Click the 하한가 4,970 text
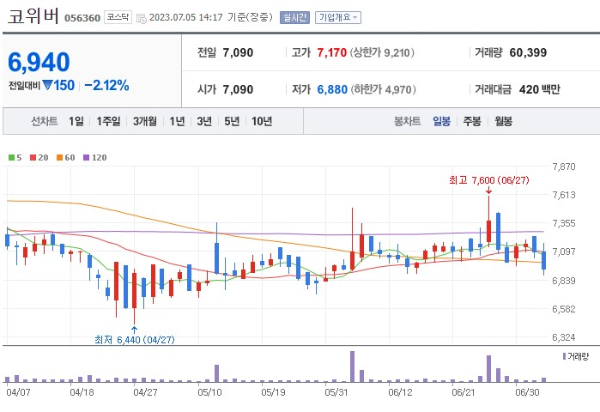600x412 pixels. tap(383, 90)
